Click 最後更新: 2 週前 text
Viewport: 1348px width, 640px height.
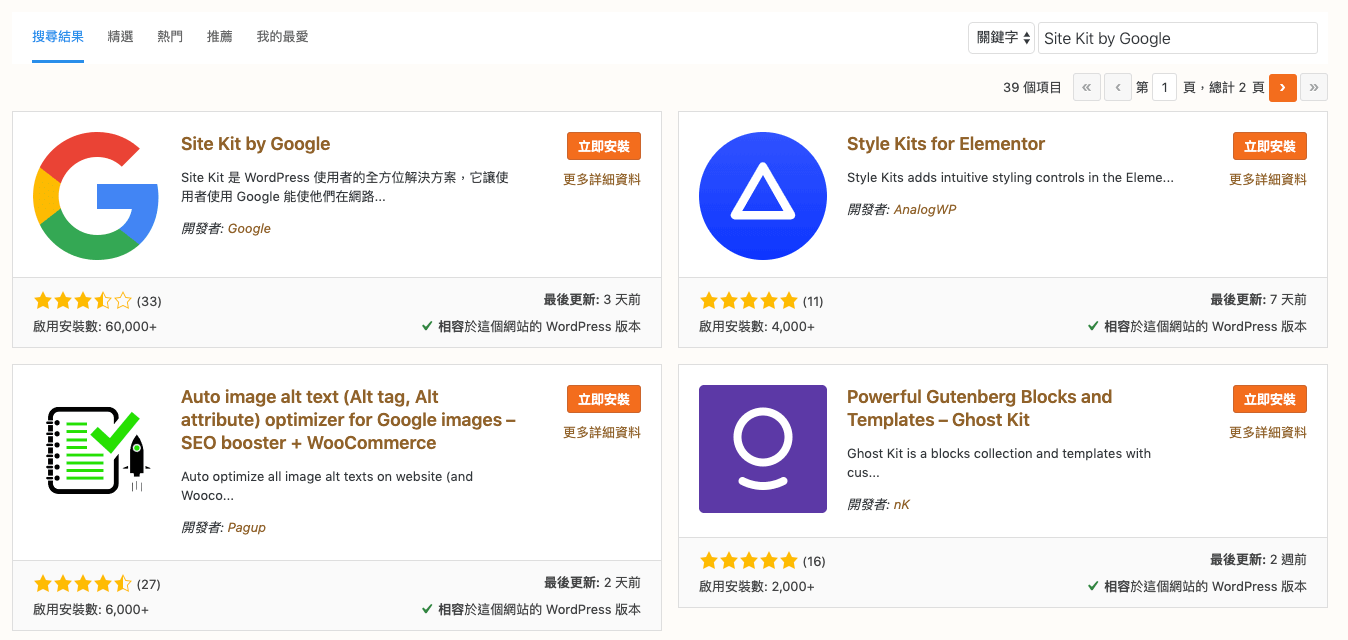1258,560
